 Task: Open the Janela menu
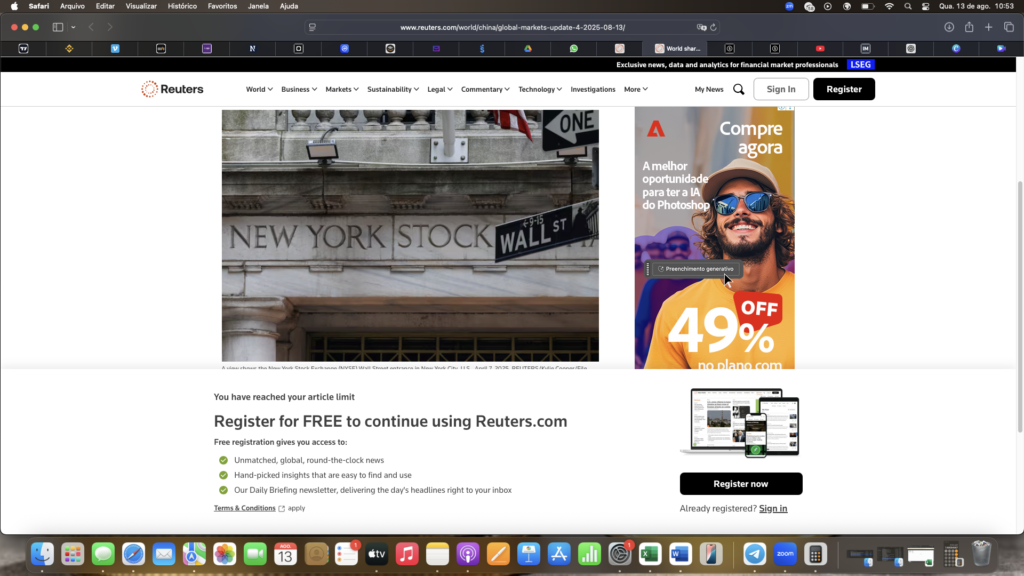point(259,6)
